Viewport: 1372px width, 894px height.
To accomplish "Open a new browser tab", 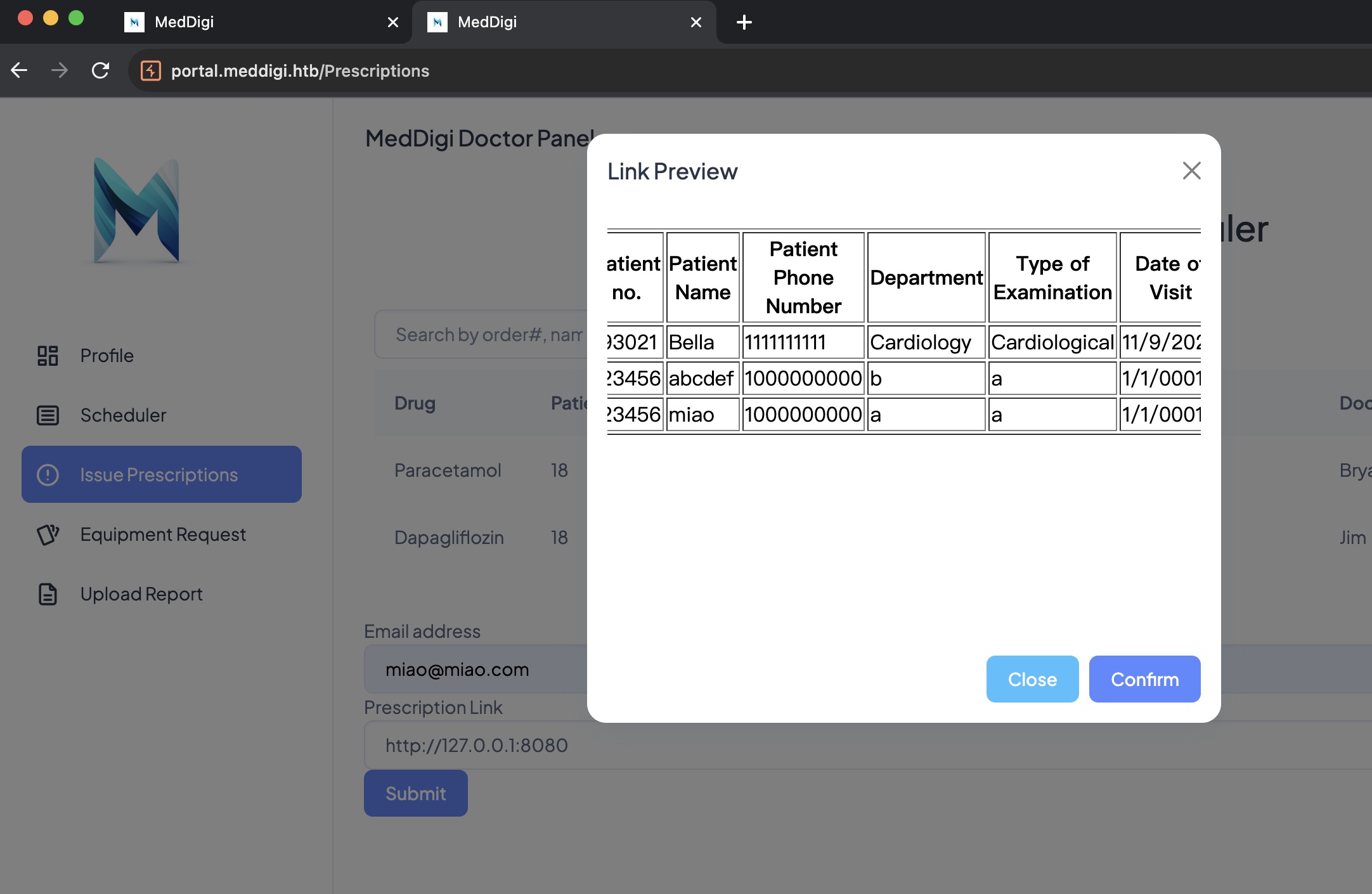I will (744, 22).
